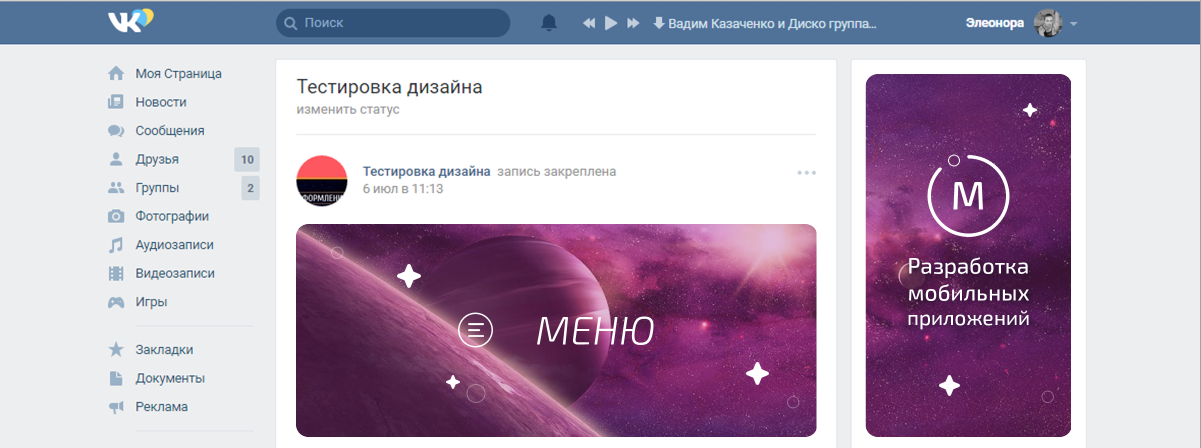
Task: Open pinned post three-dots options menu
Action: [807, 173]
